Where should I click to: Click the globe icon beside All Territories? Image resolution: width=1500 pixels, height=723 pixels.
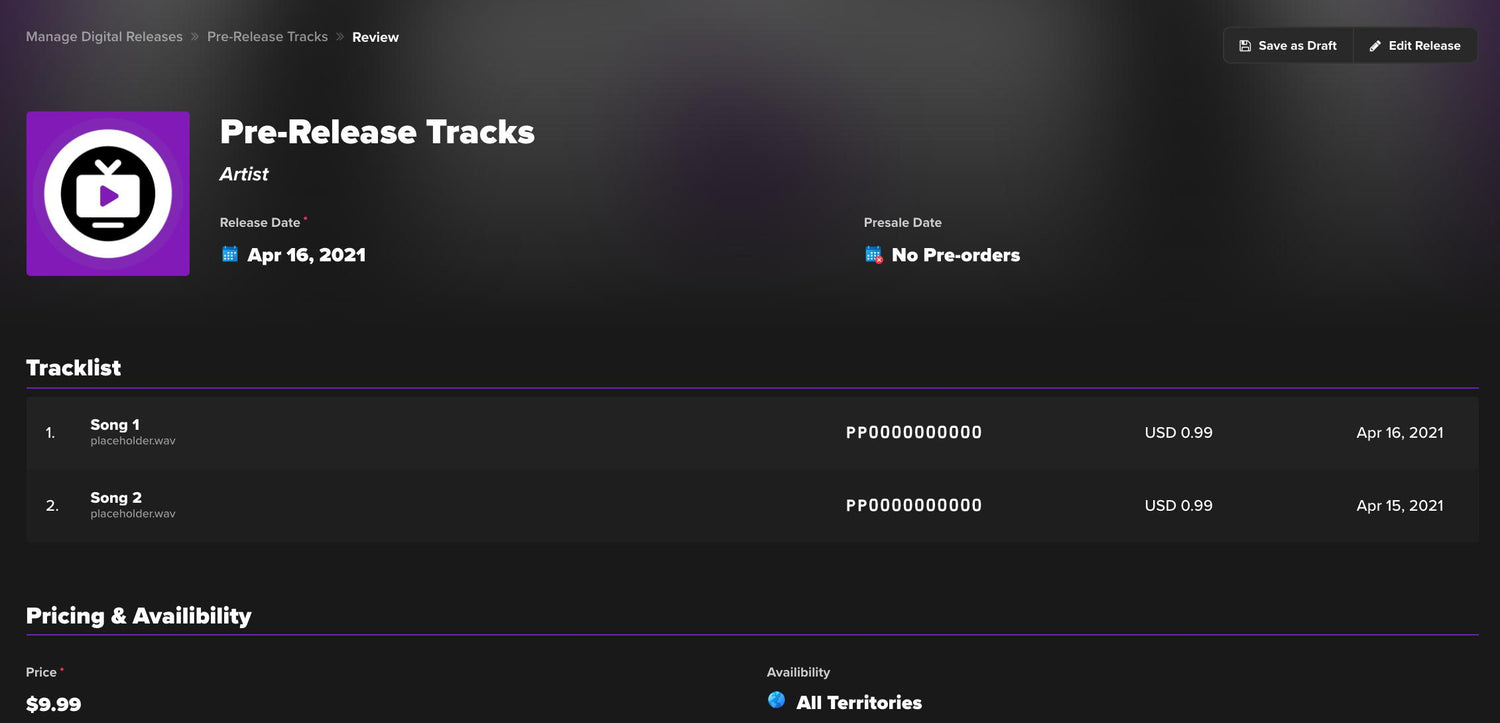(x=776, y=700)
